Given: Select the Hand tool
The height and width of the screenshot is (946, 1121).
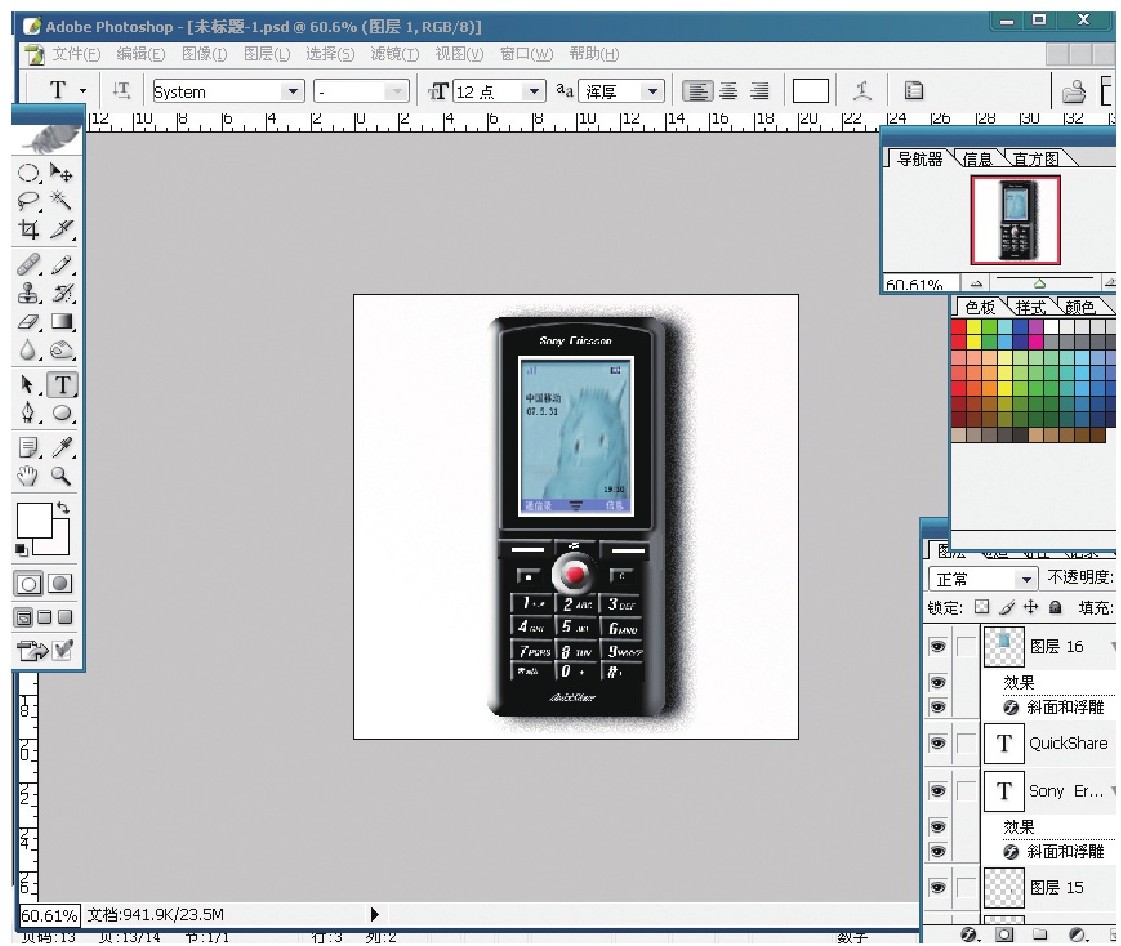Looking at the screenshot, I should (29, 476).
